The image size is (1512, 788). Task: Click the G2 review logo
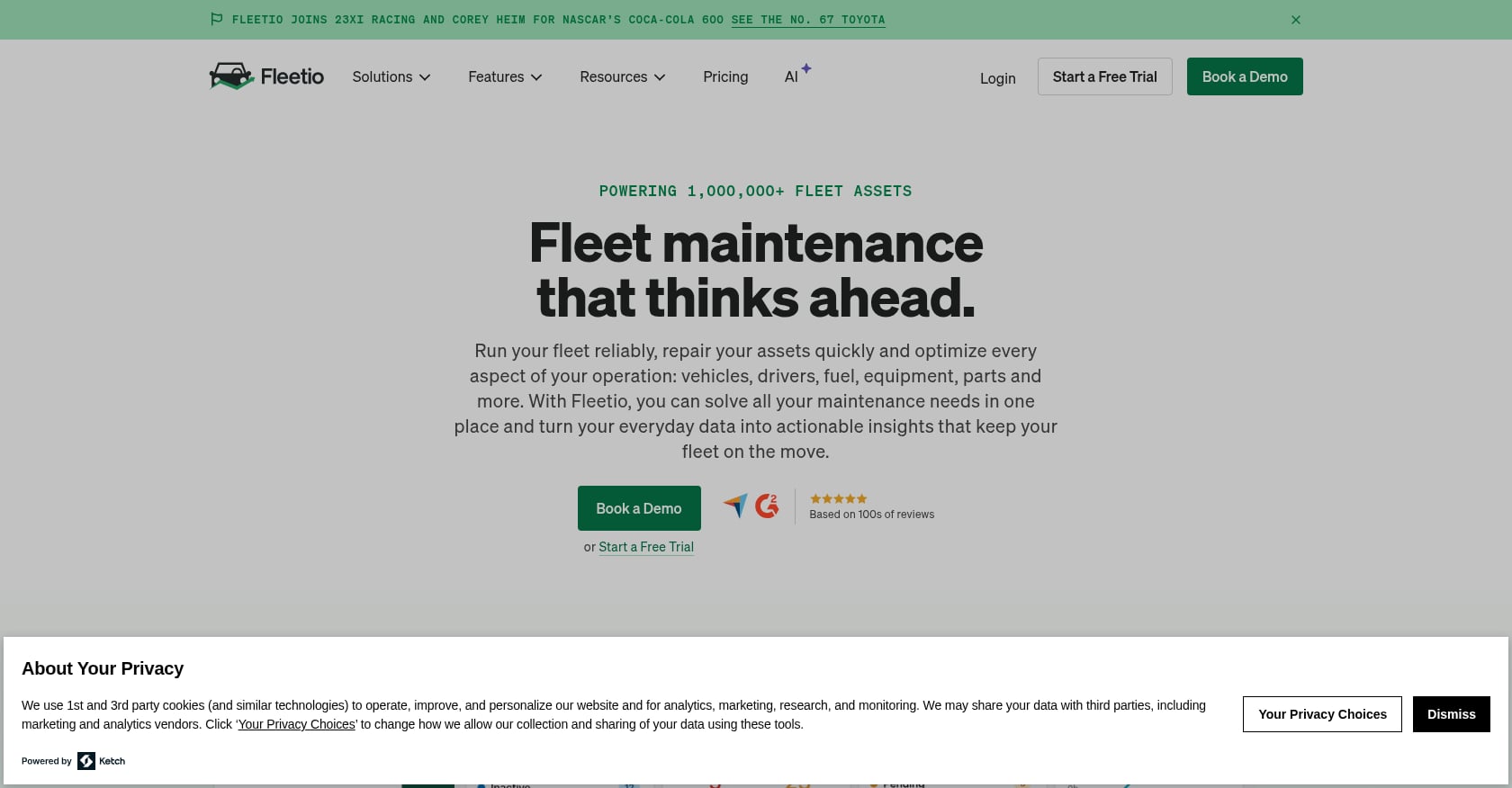coord(767,506)
